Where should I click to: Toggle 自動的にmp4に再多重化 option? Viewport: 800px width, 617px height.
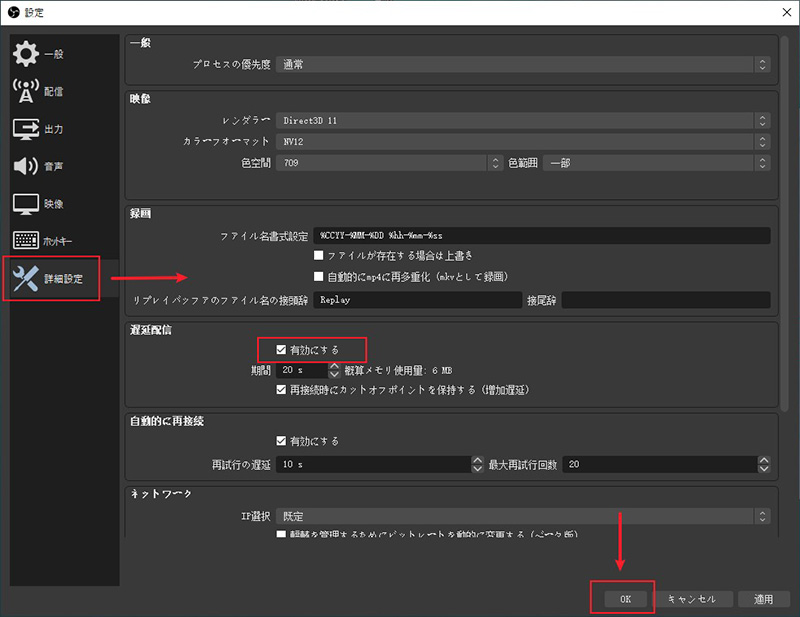coord(317,276)
